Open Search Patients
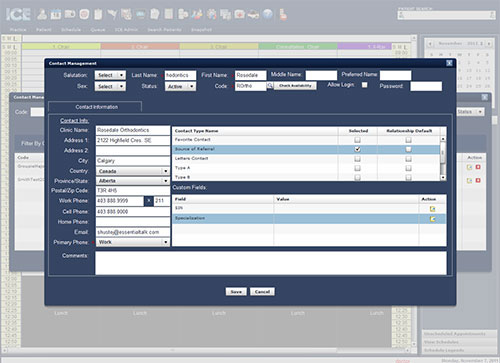Viewport: 500px width, 363px height. 164,29
